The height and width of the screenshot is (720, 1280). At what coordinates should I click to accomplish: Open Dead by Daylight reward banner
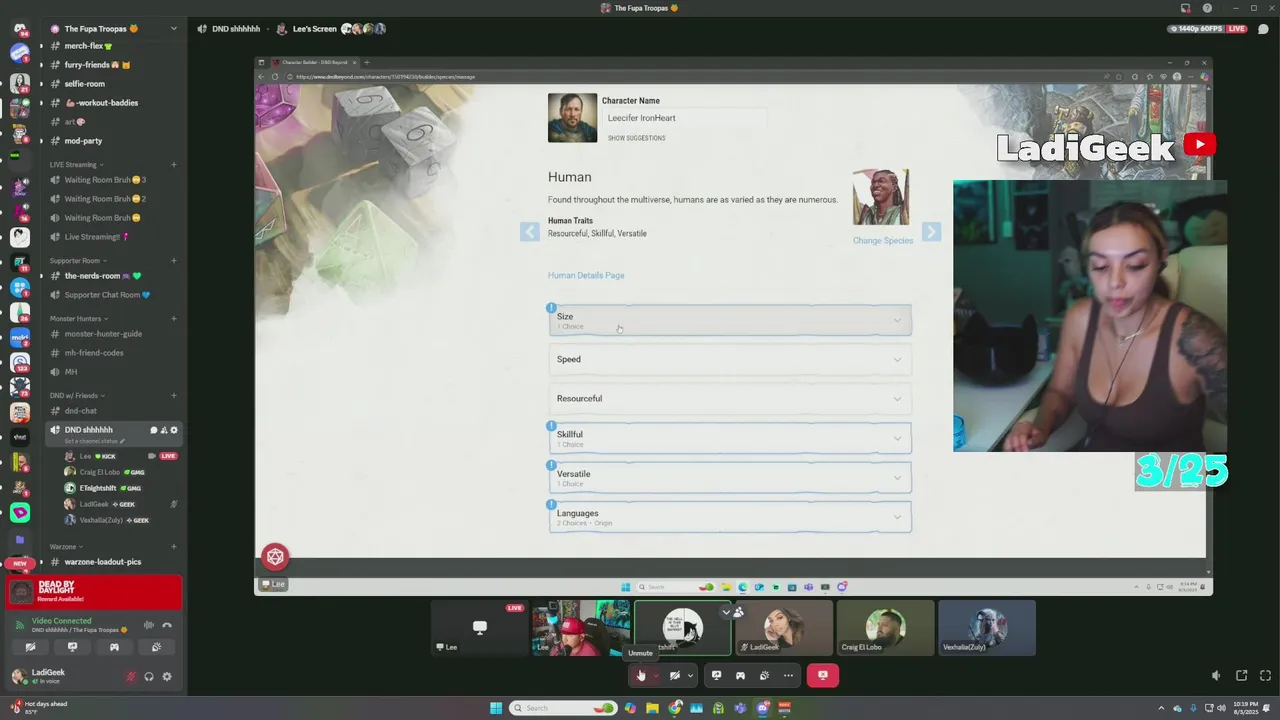(94, 592)
